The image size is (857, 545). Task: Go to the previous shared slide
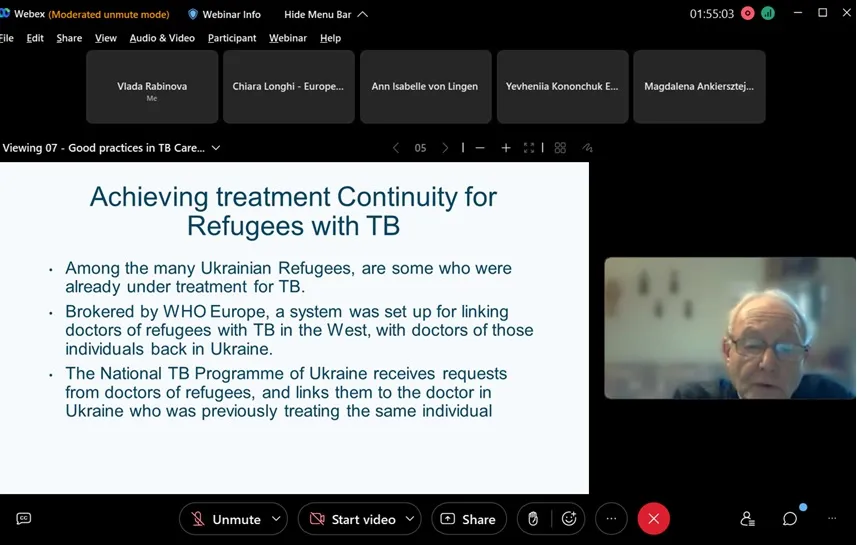pos(396,148)
